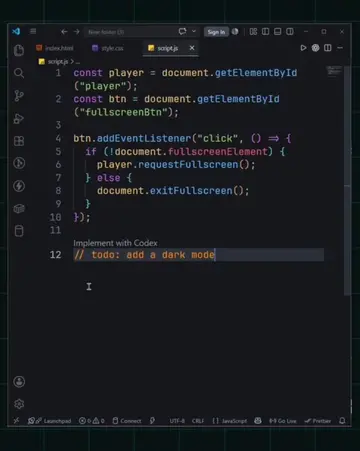Open the hamburger application menu
Viewport: 360px width, 451px height.
tap(33, 31)
